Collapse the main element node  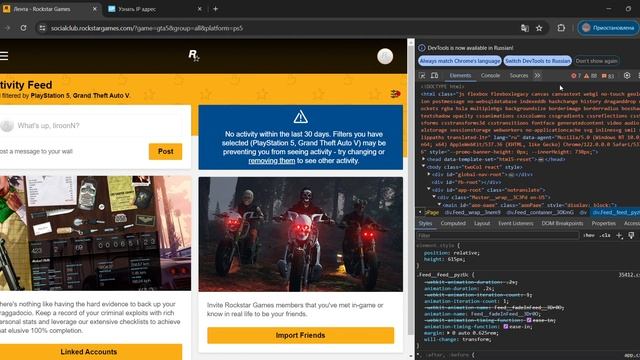tap(440, 204)
